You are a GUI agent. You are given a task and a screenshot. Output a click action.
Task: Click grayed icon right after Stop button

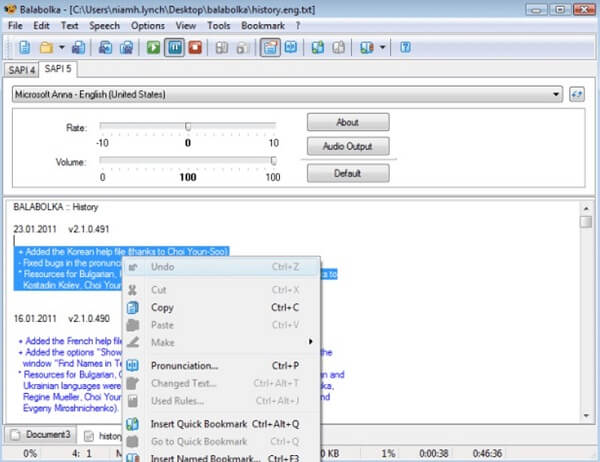coord(222,47)
